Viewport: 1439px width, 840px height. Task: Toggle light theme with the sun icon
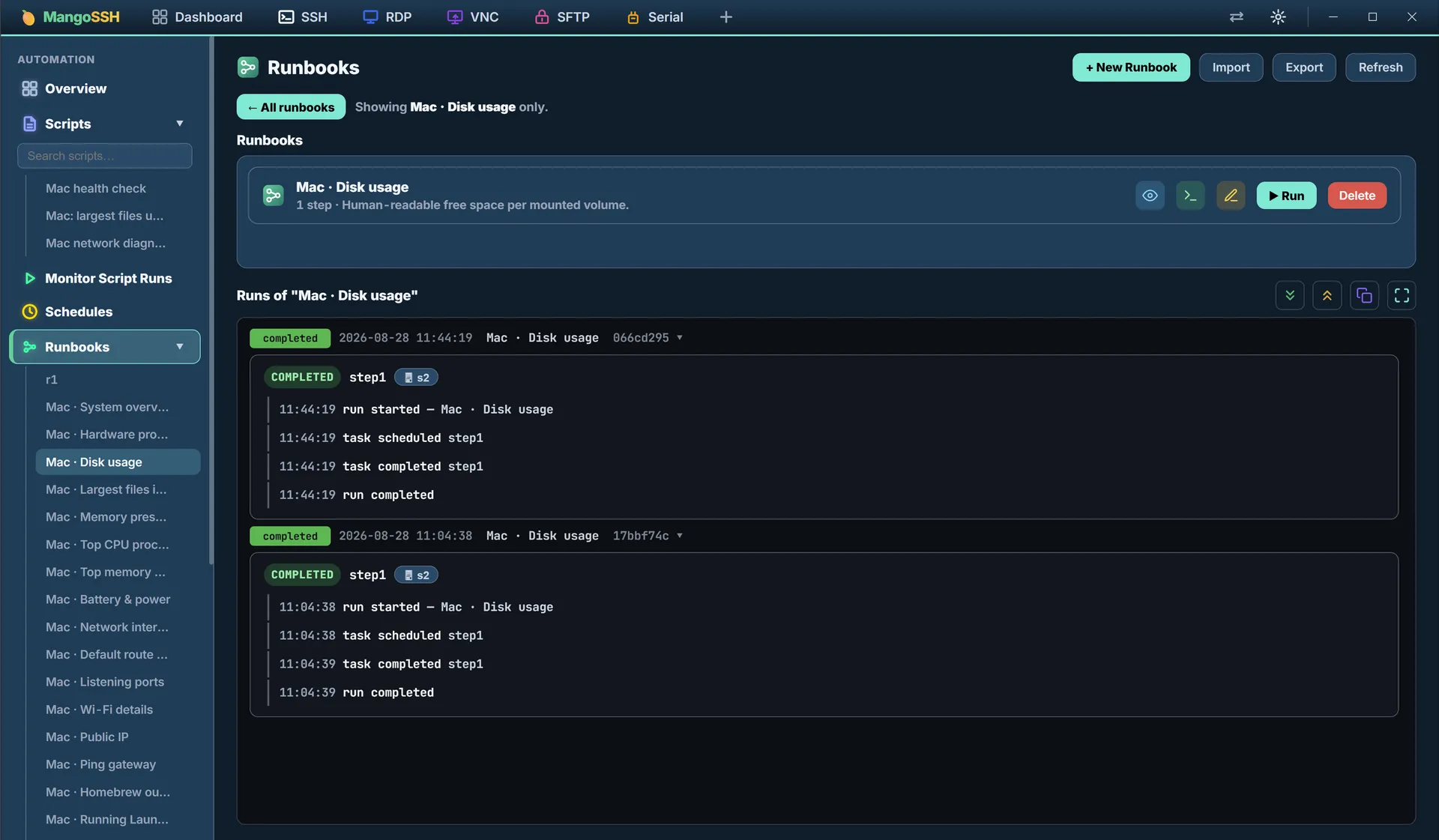click(x=1279, y=16)
